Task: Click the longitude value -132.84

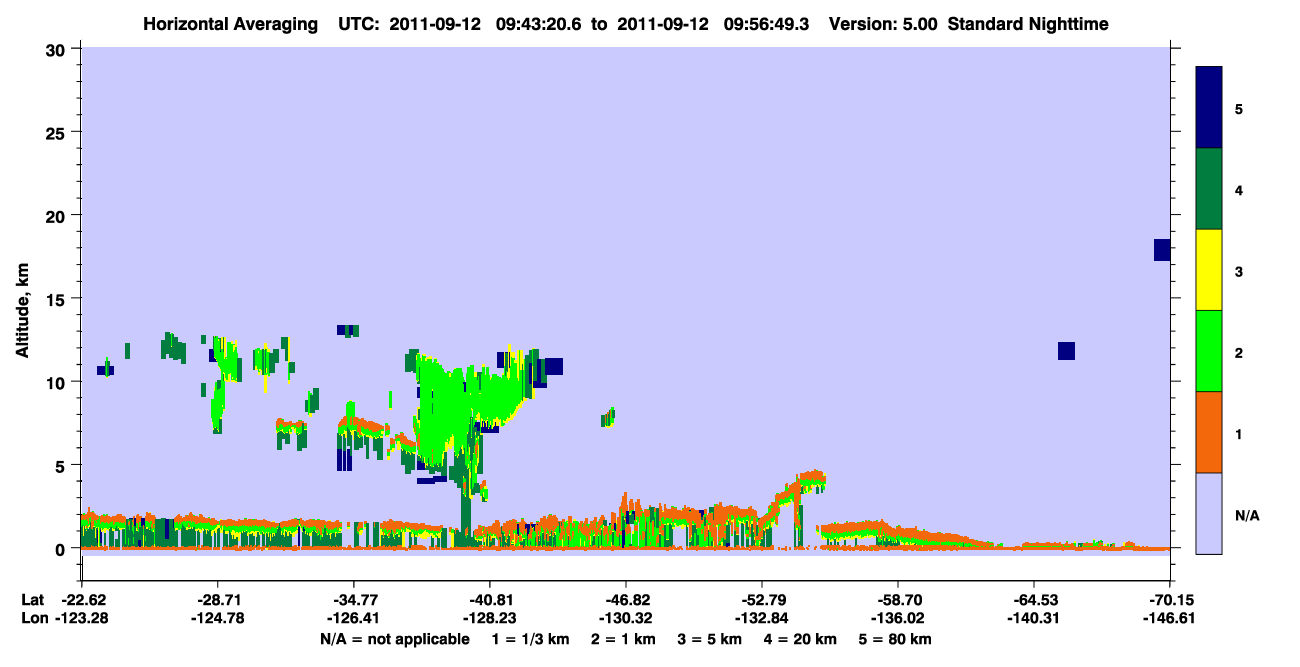Action: (x=761, y=619)
